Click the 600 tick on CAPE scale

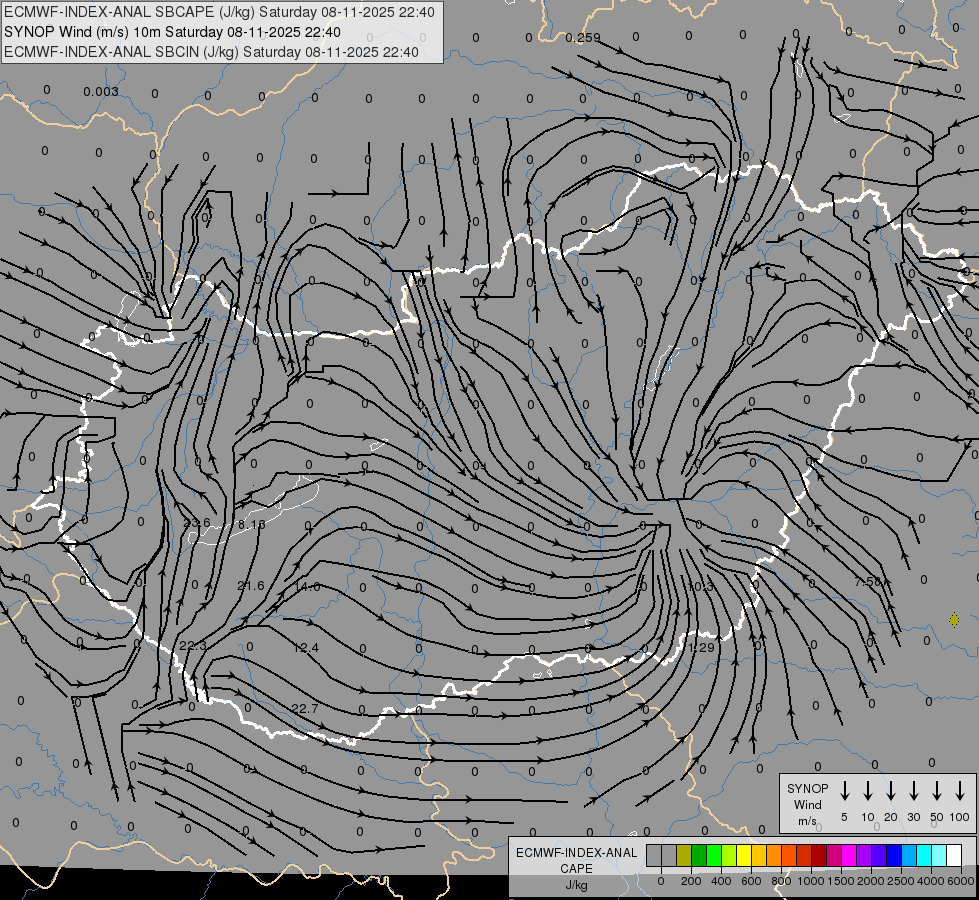[751, 881]
